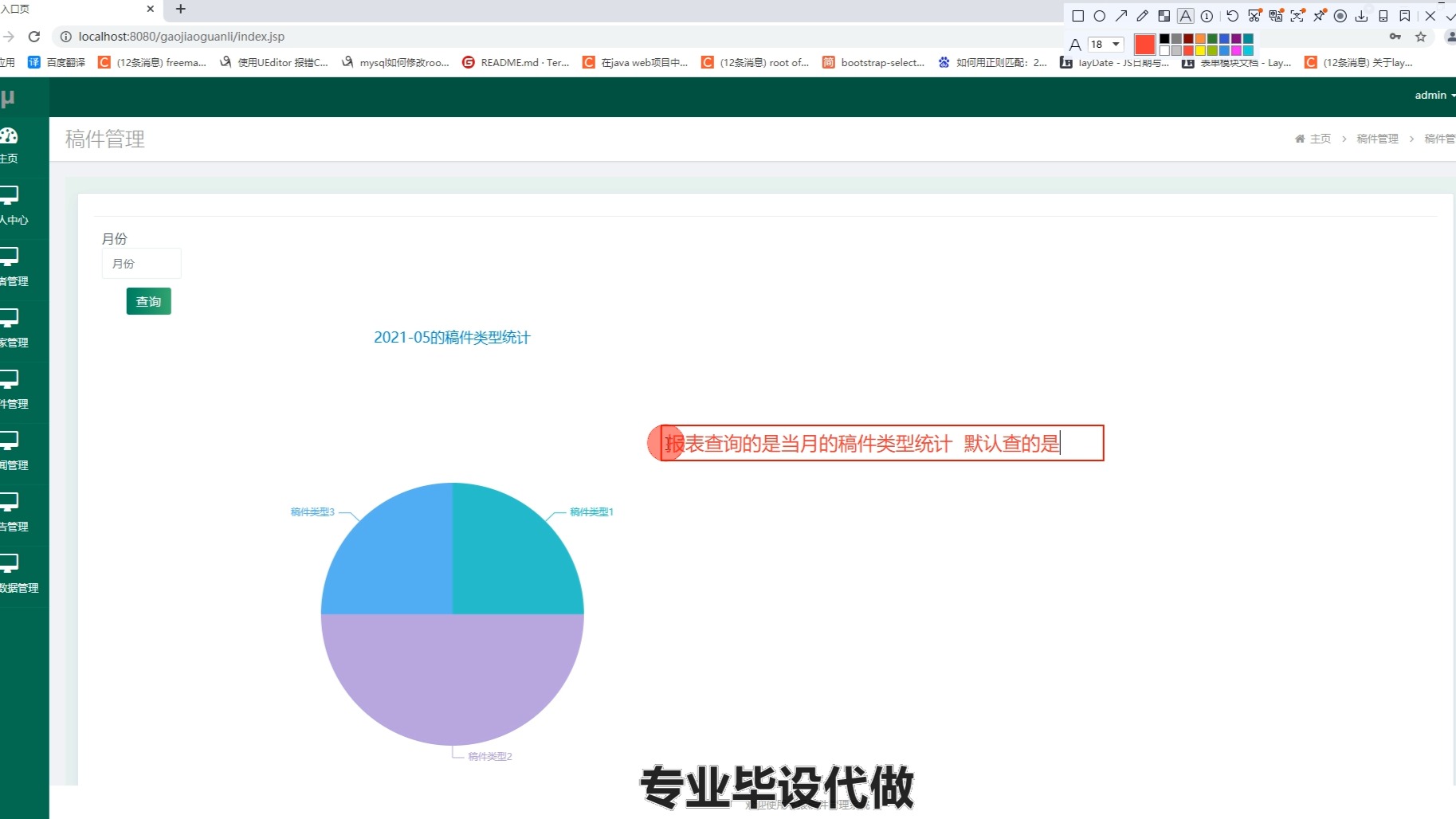
Task: Expand the admin user dropdown
Action: [1434, 95]
